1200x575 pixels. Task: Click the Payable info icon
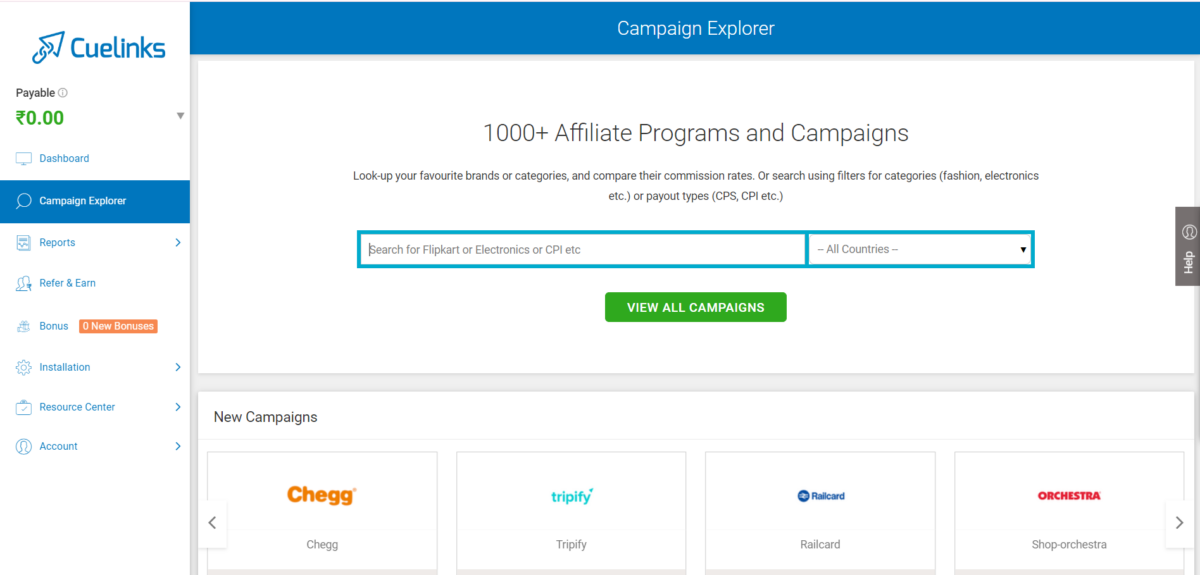tap(63, 93)
